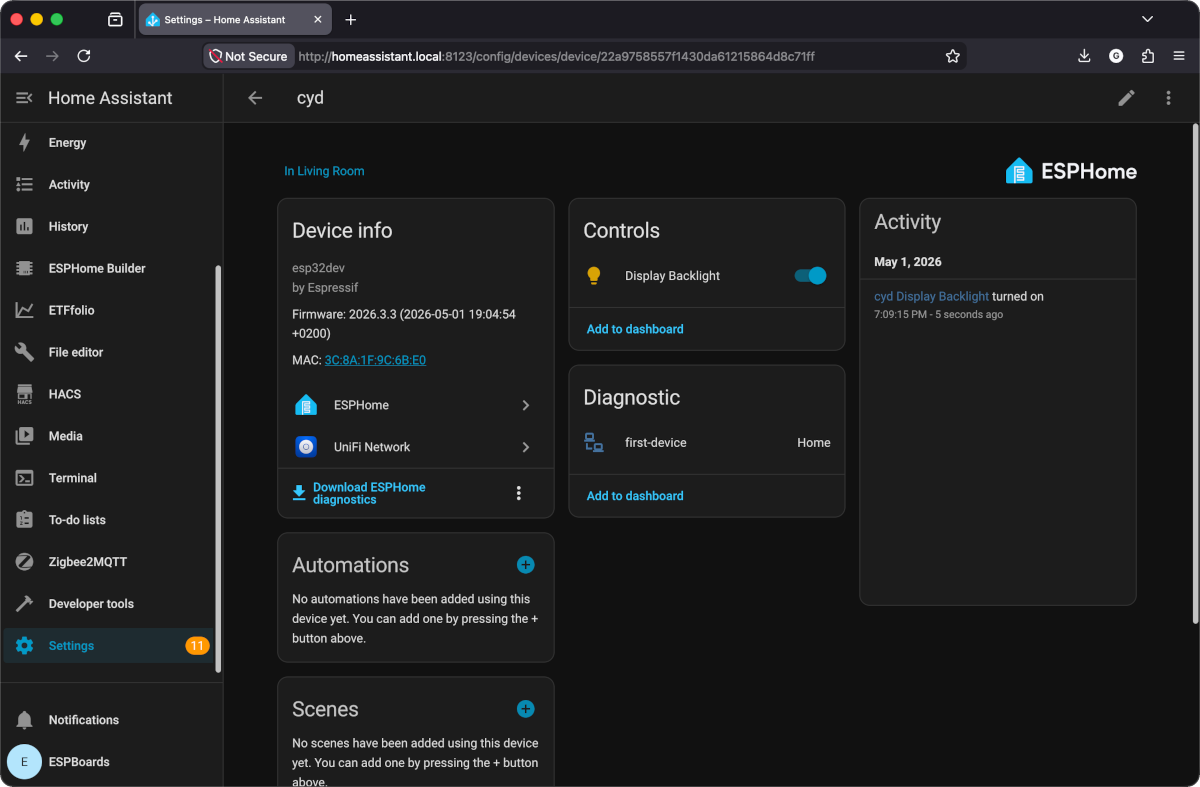The width and height of the screenshot is (1200, 787).
Task: Open the Firefox View sidebar icon
Action: (x=115, y=20)
